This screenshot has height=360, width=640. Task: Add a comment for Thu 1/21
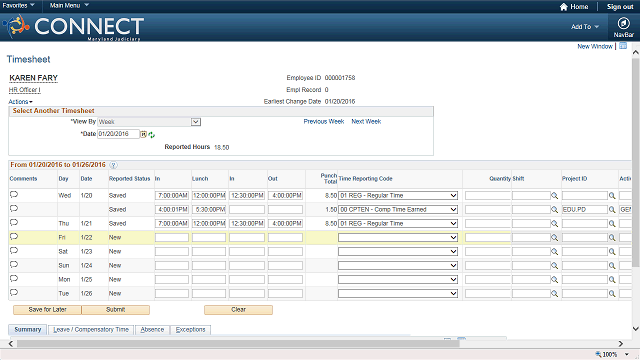14,223
